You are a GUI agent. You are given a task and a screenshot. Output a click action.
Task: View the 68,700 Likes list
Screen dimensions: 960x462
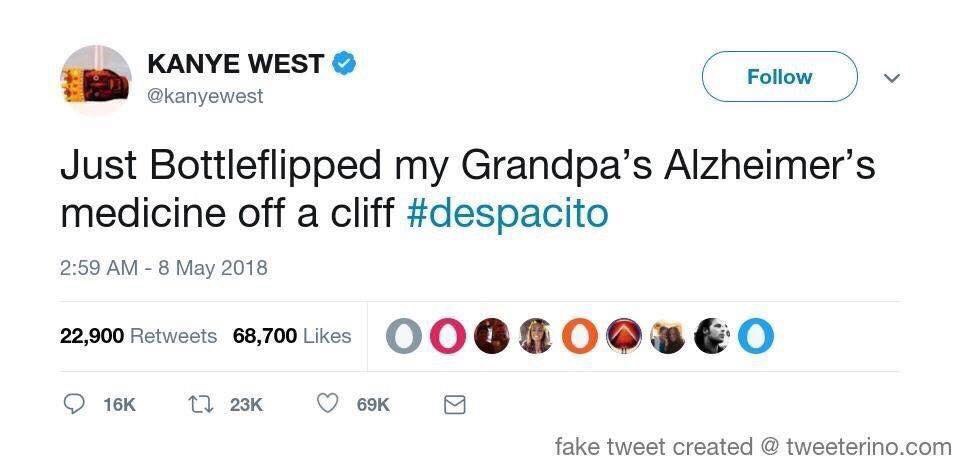coord(292,336)
